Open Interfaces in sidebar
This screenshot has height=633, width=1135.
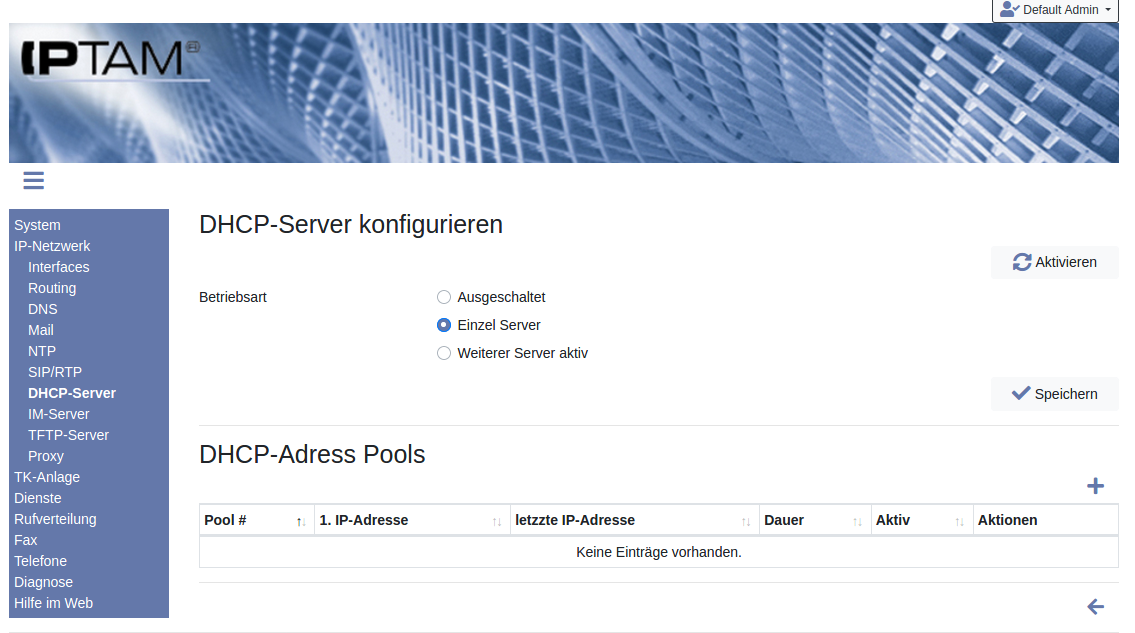[x=59, y=267]
